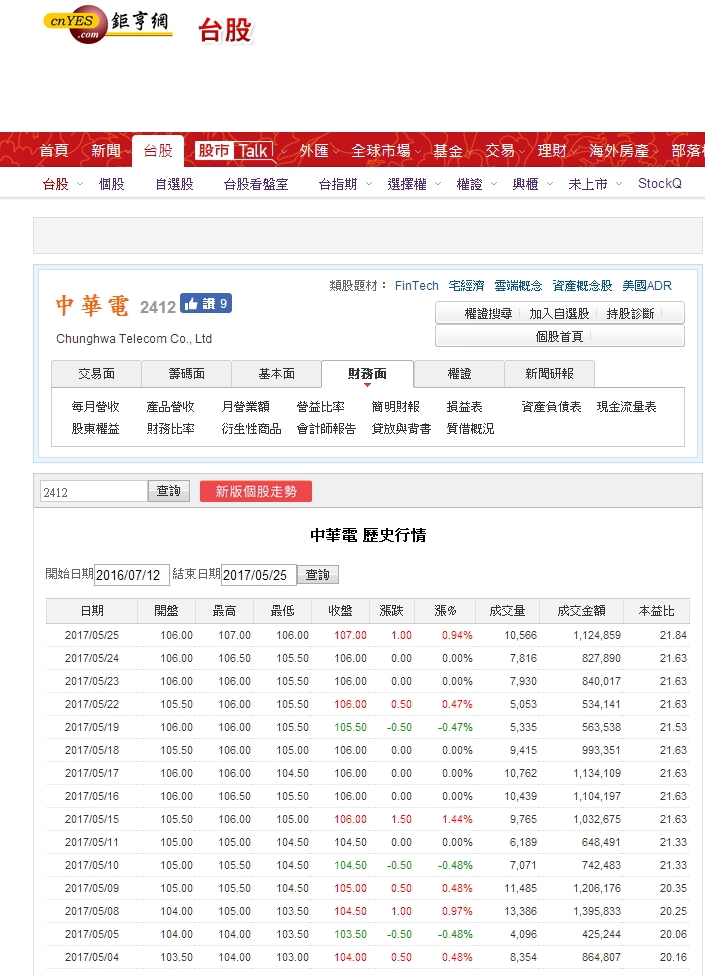Click the date cell 2017/05/19

92,727
